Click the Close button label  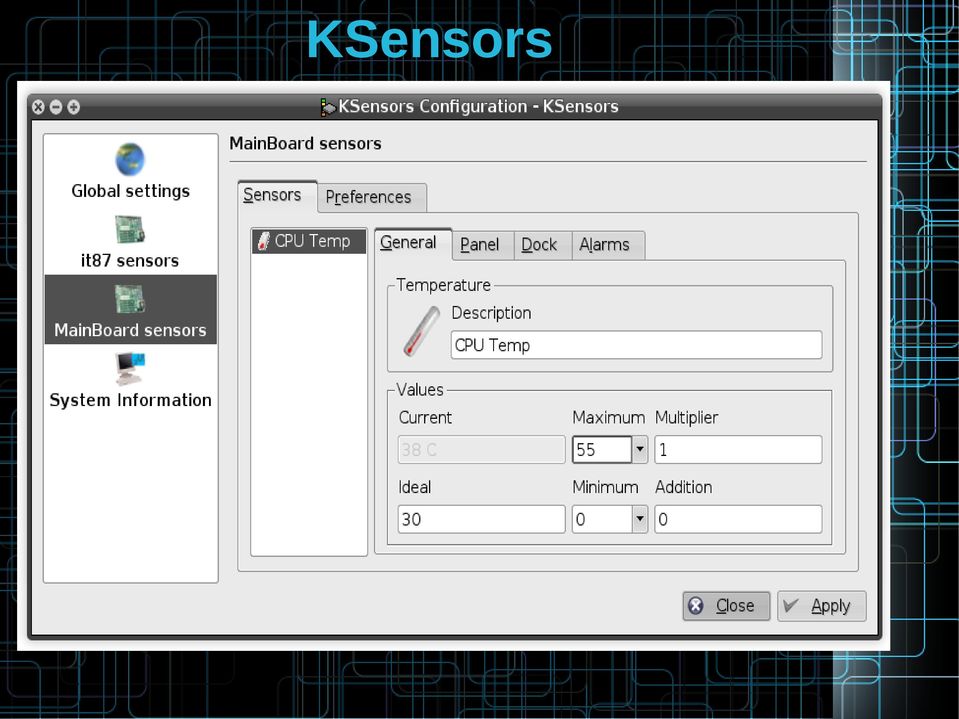(x=735, y=606)
